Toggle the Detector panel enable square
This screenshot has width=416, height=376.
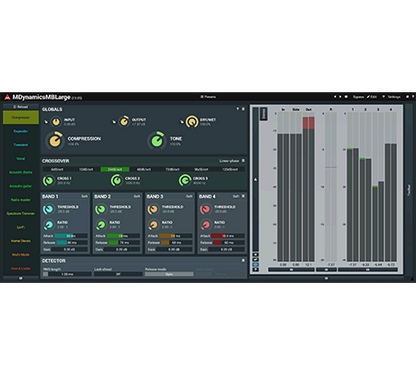tap(243, 260)
